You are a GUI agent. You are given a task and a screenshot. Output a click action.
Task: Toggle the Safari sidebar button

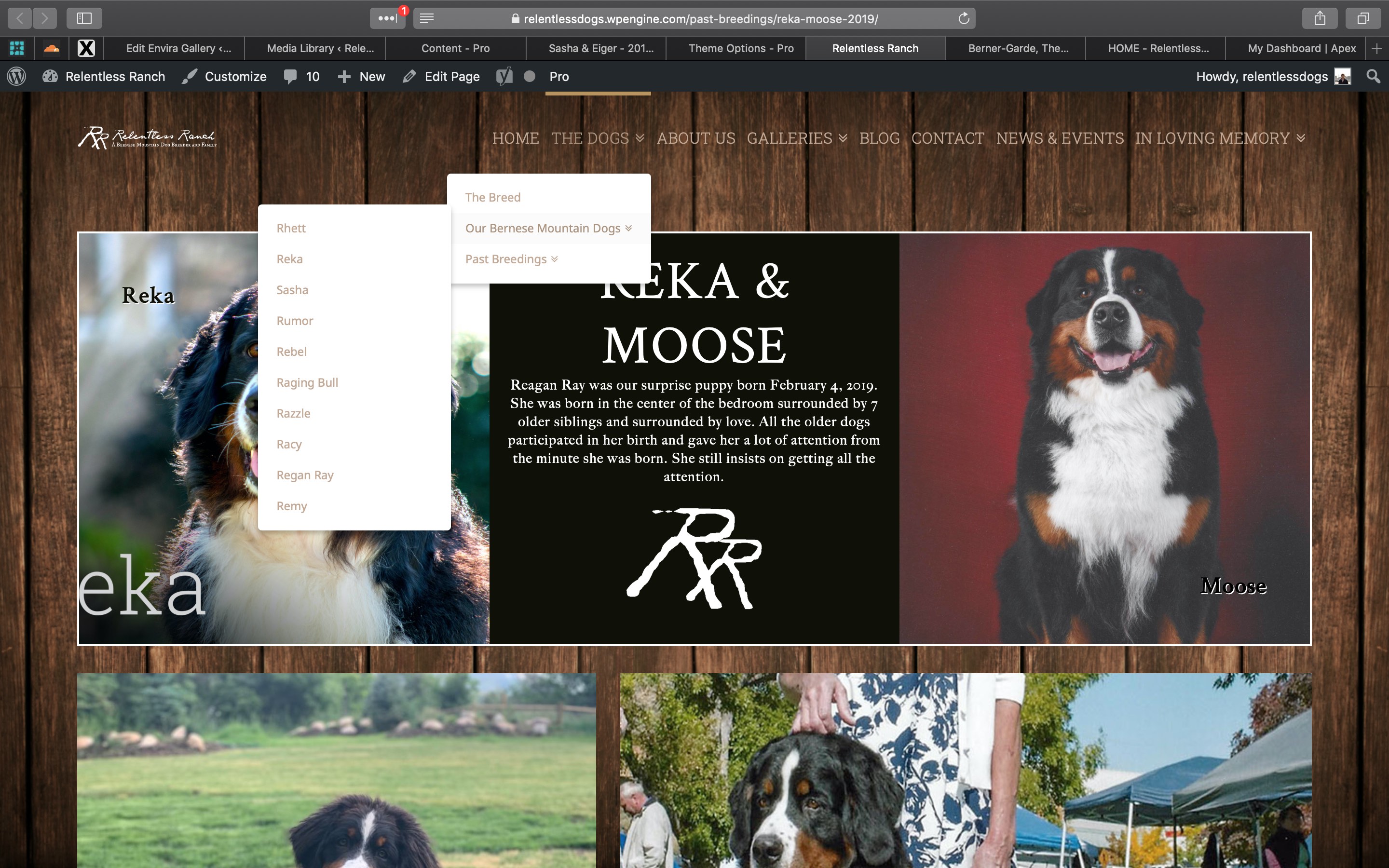(x=84, y=18)
